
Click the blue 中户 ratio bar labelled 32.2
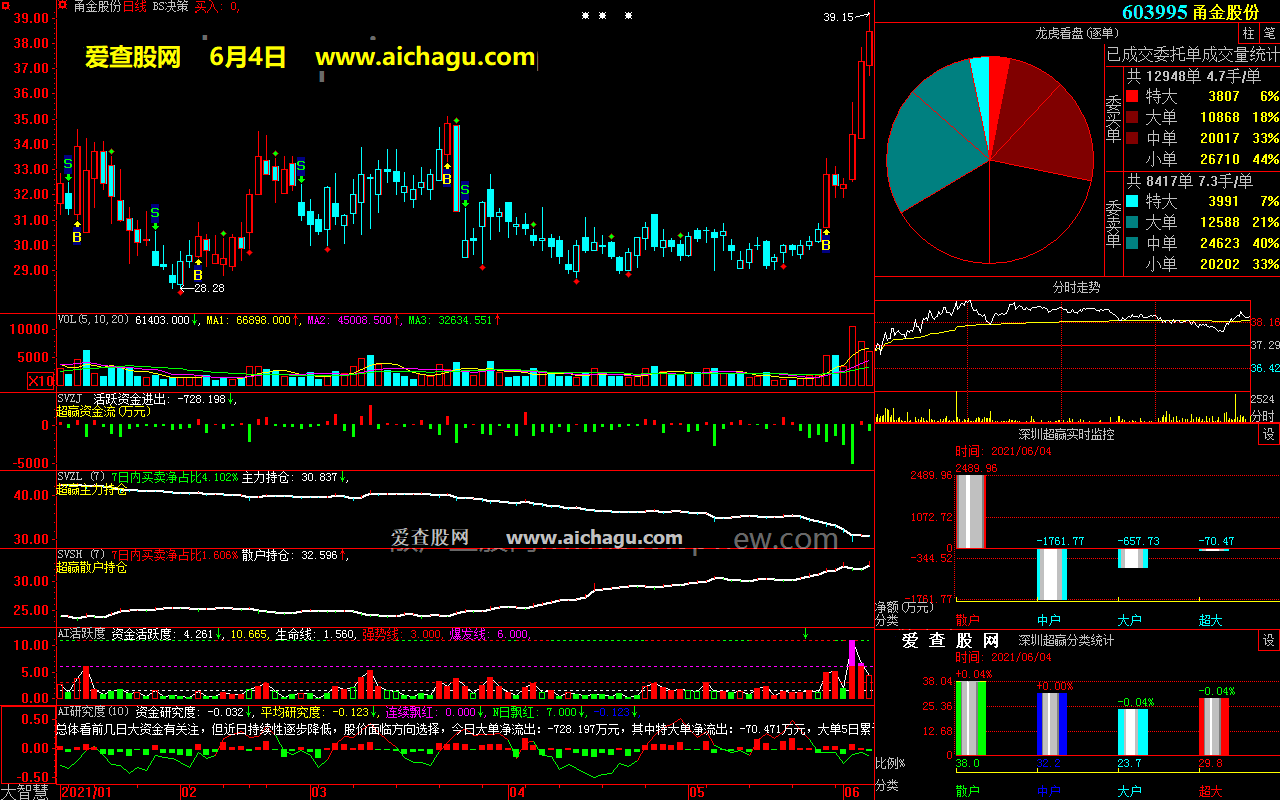coord(1052,724)
